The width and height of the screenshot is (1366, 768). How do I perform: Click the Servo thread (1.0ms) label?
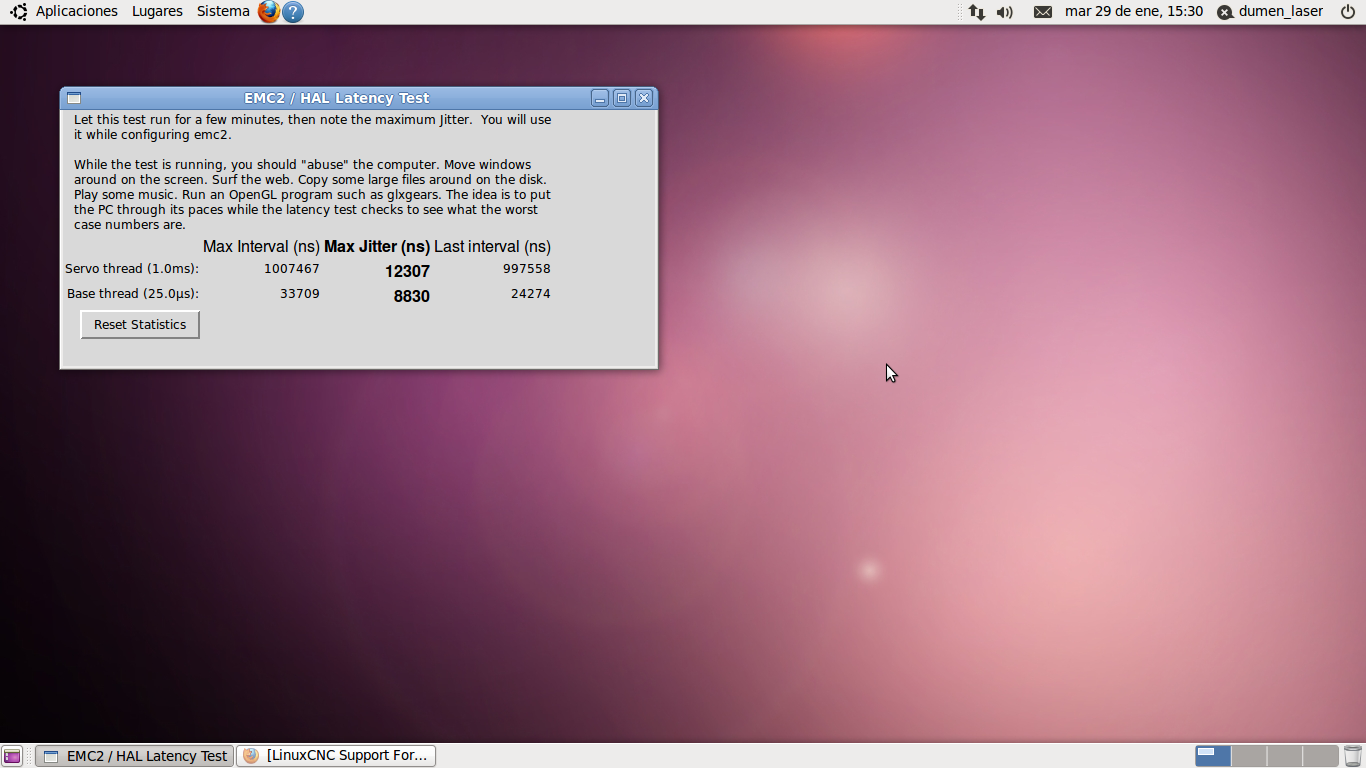tap(132, 269)
